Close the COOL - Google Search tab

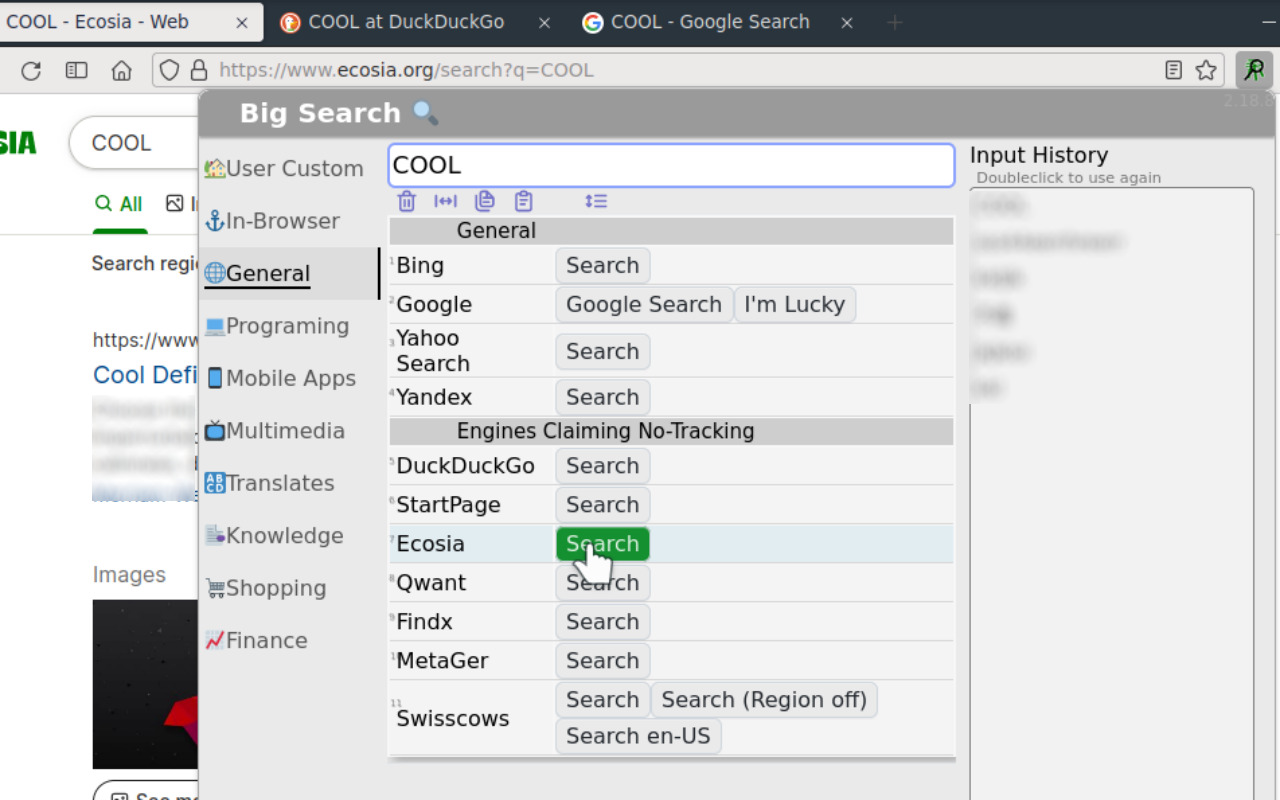[x=847, y=22]
